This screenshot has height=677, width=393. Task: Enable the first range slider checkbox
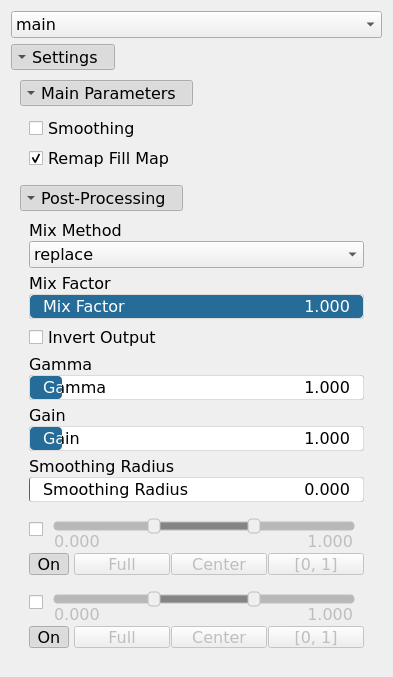click(36, 529)
